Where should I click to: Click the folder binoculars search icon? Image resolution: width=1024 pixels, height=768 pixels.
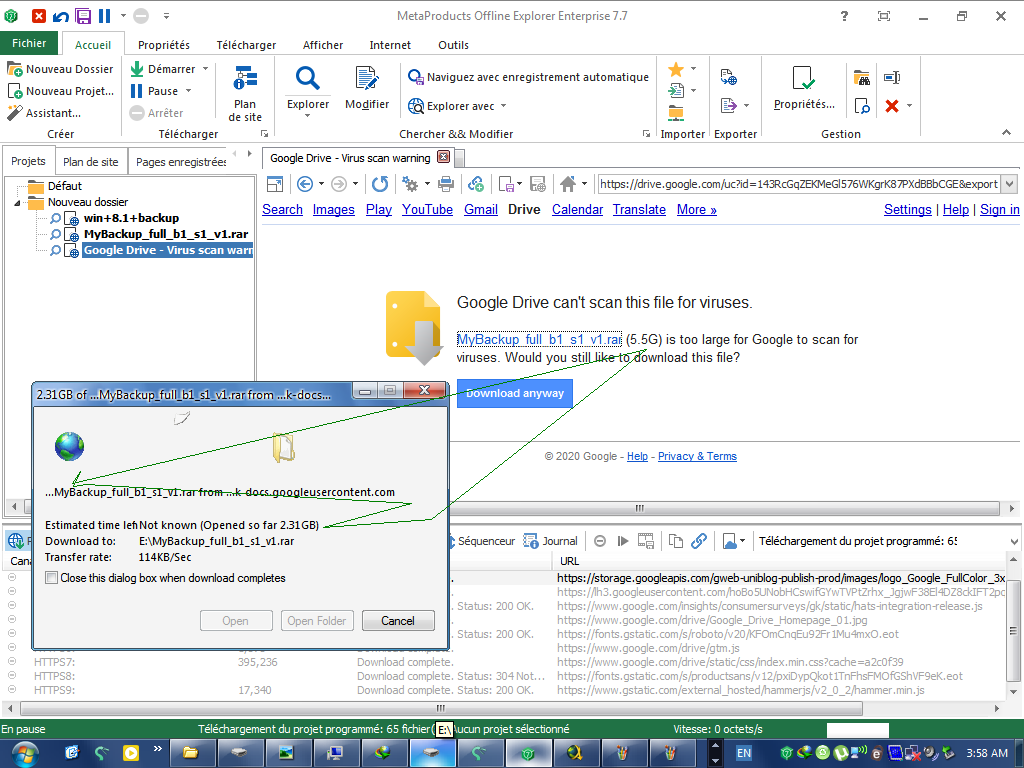click(862, 78)
